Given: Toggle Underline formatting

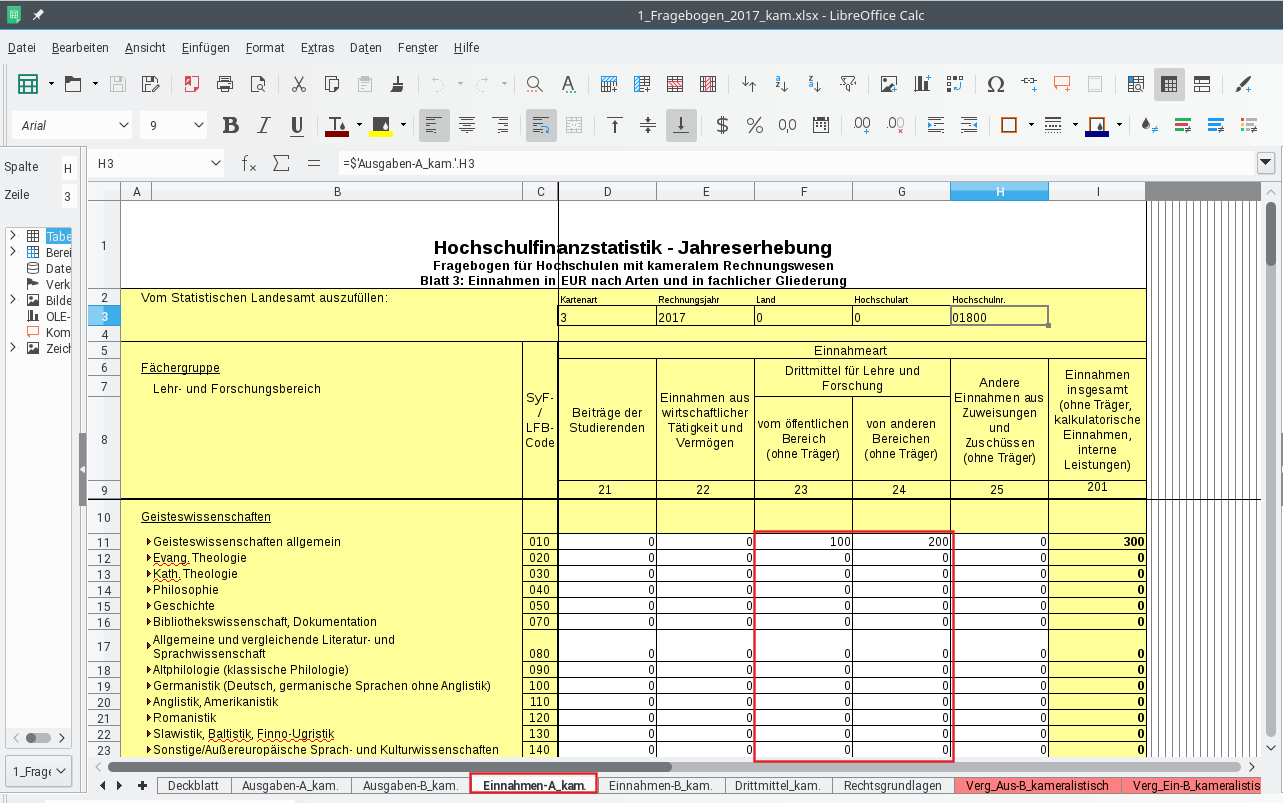Looking at the screenshot, I should (297, 125).
